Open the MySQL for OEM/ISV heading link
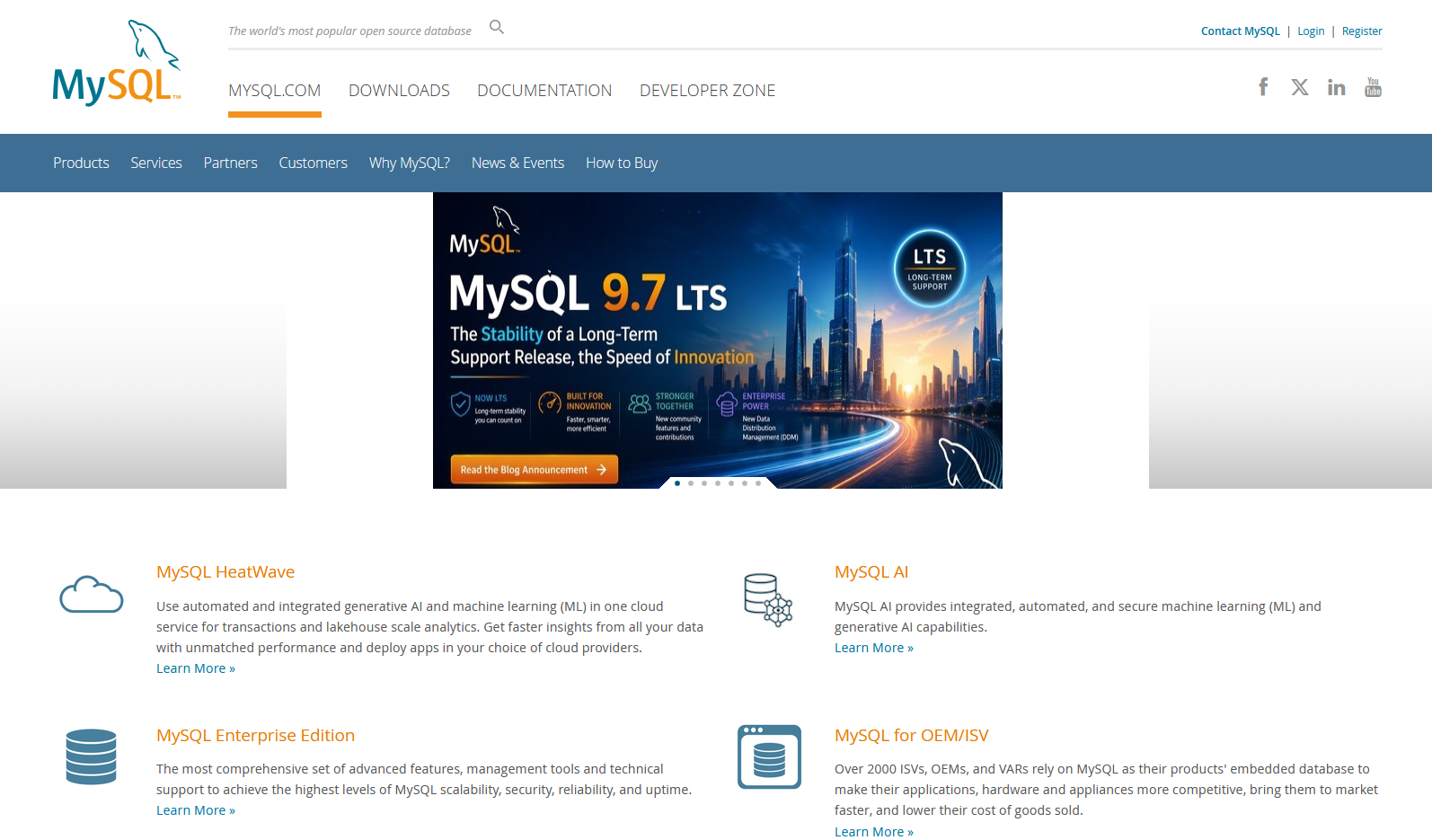This screenshot has height=840, width=1432. (x=912, y=736)
